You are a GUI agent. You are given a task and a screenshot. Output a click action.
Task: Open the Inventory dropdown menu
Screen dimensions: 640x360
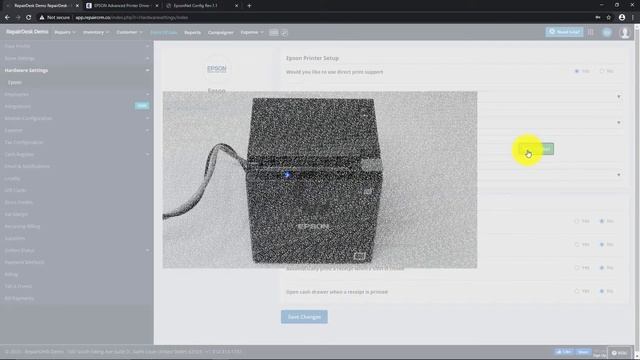click(96, 32)
